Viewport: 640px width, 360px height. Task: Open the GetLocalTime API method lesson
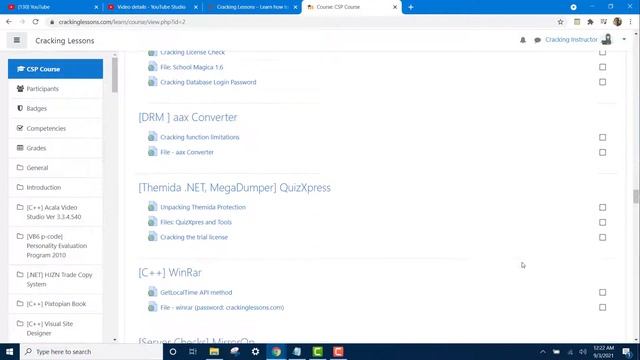(x=196, y=292)
